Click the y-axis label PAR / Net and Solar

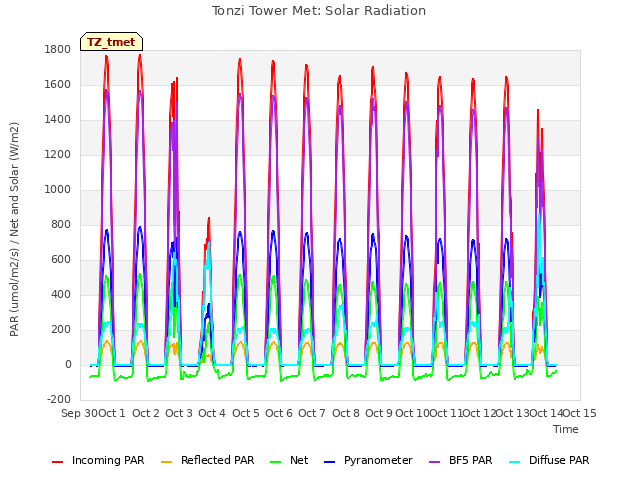click(14, 229)
